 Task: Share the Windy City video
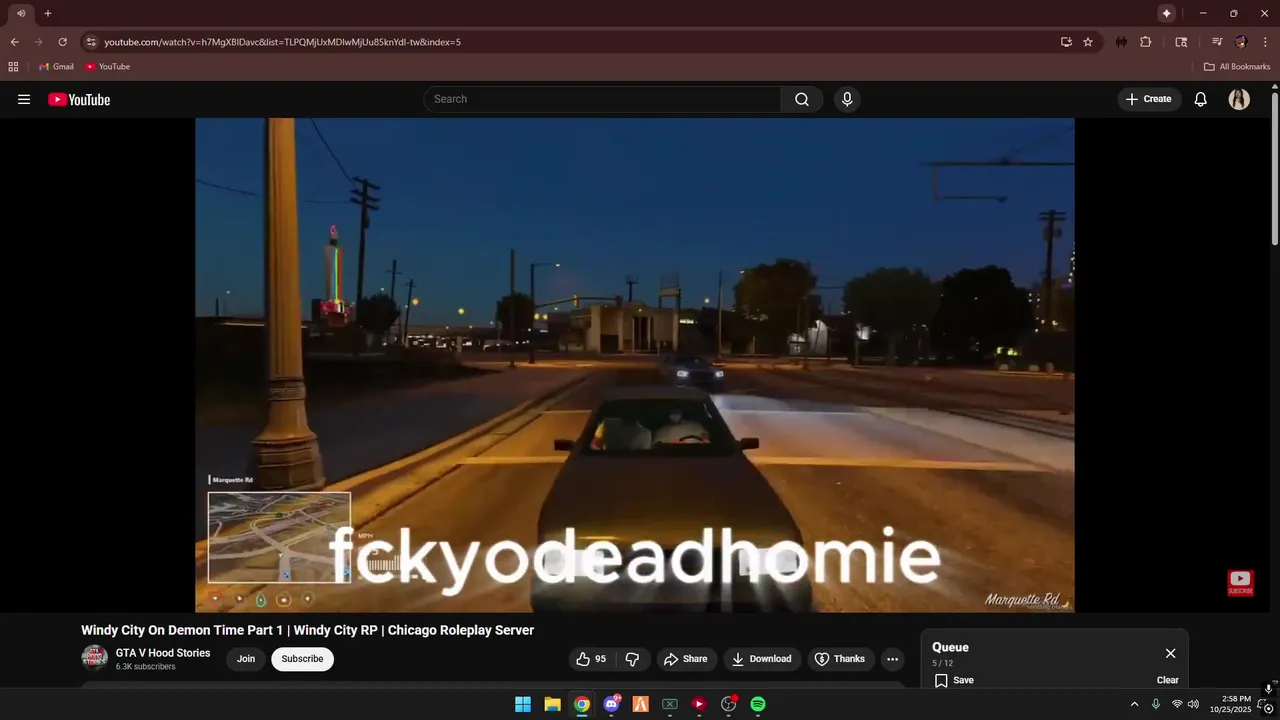coord(685,659)
